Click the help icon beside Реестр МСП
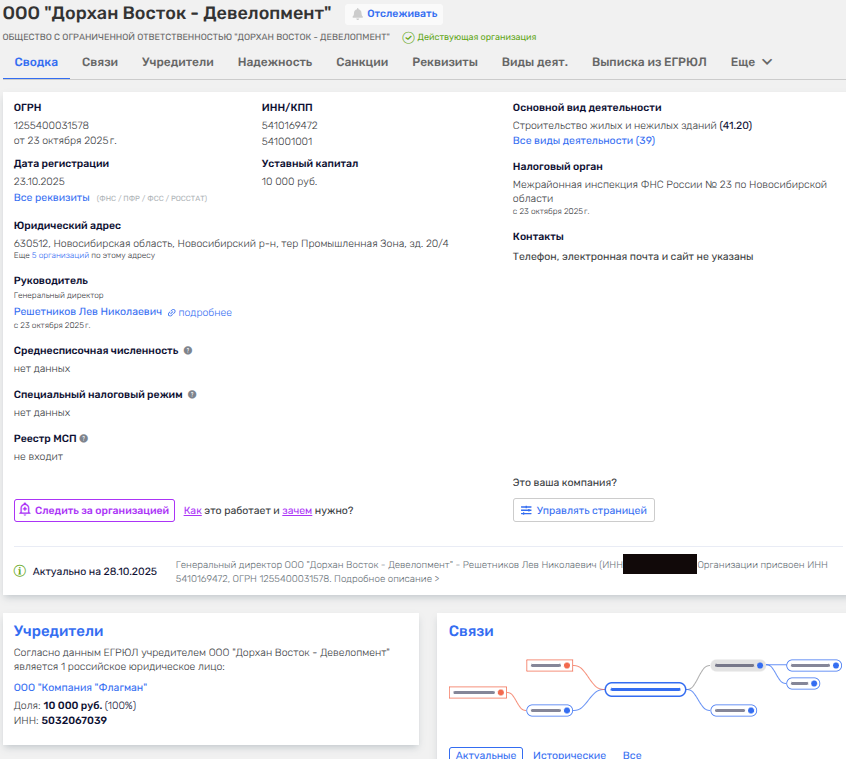Screen dimensions: 846x759 click(x=84, y=438)
